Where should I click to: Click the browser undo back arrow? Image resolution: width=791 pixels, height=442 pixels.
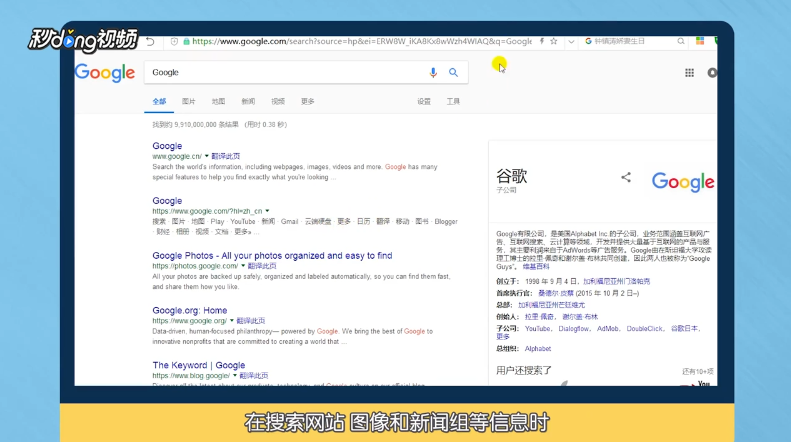(x=150, y=41)
